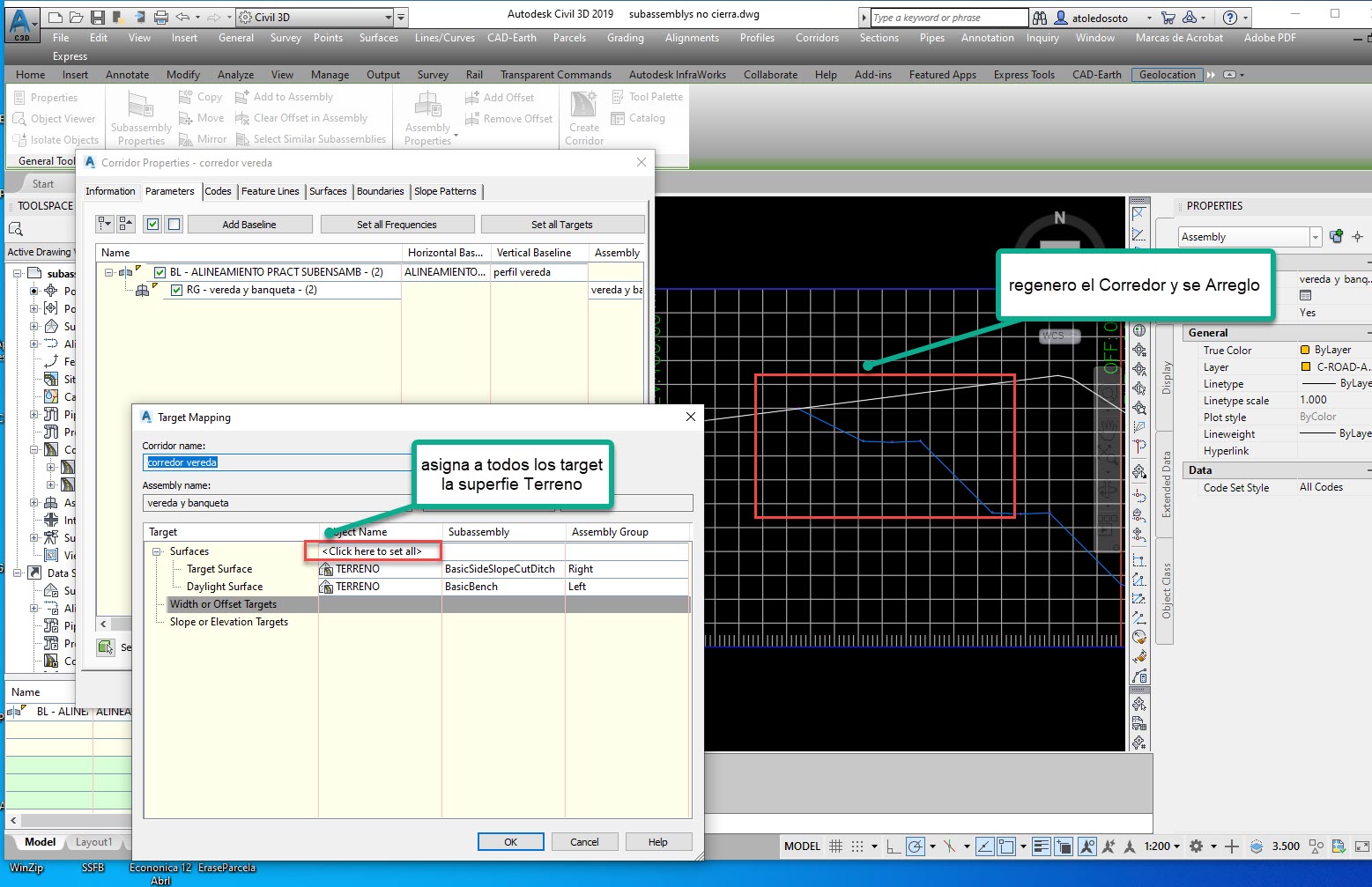Click the Autodesk App Store cart icon
Viewport: 1372px width, 887px height.
point(1168,18)
